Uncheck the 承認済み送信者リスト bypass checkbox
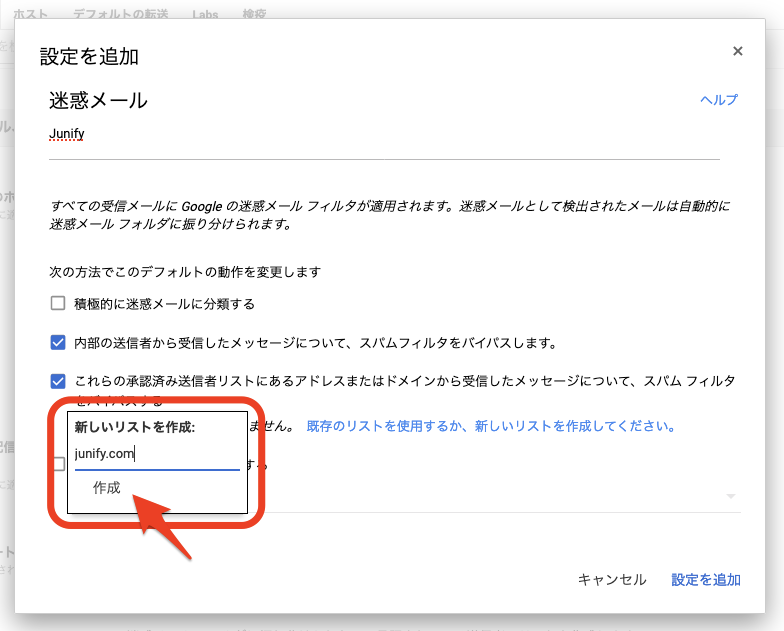Image resolution: width=784 pixels, height=631 pixels. coord(58,381)
